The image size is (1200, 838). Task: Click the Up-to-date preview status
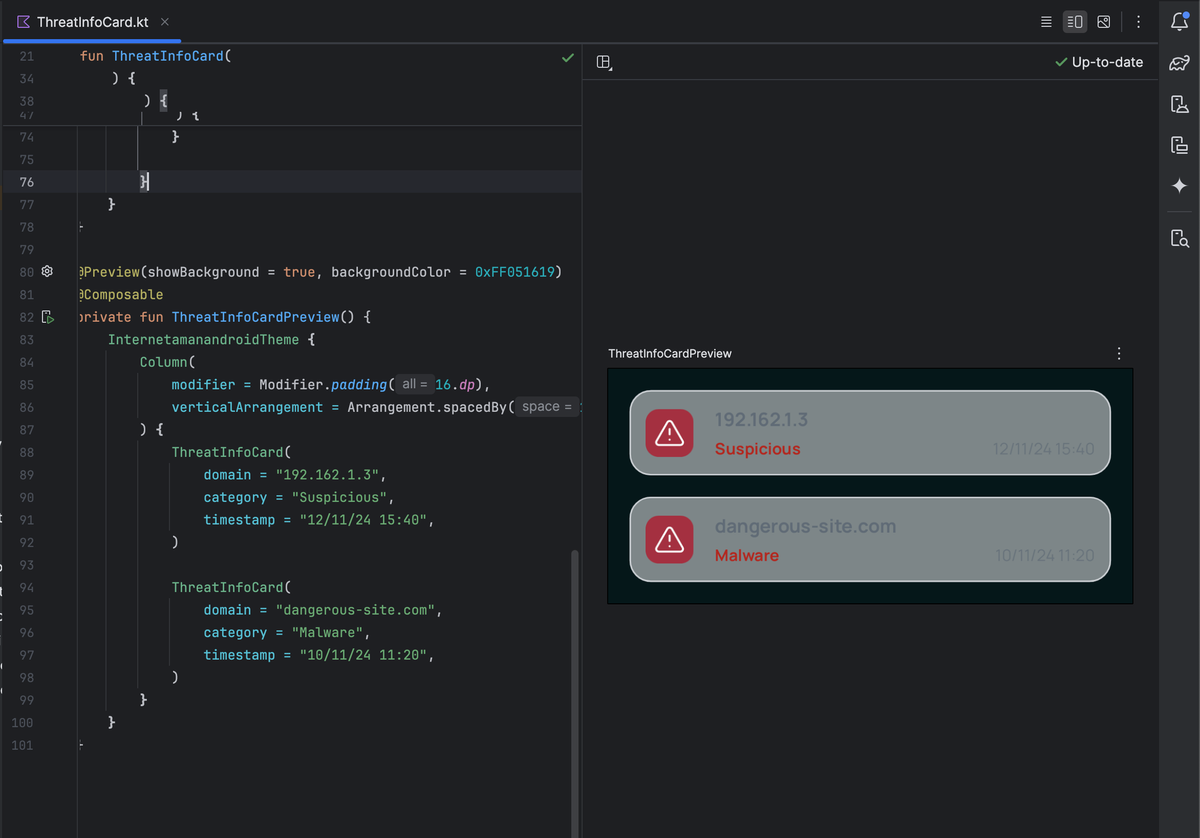(x=1099, y=62)
